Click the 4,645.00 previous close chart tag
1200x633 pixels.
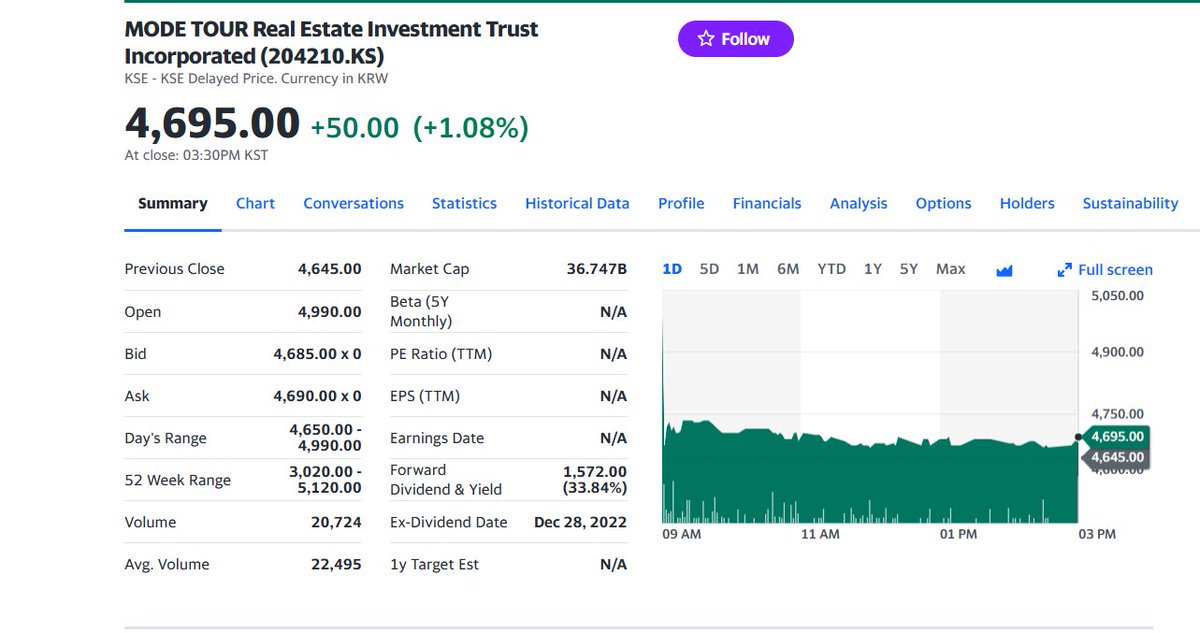tap(1116, 458)
